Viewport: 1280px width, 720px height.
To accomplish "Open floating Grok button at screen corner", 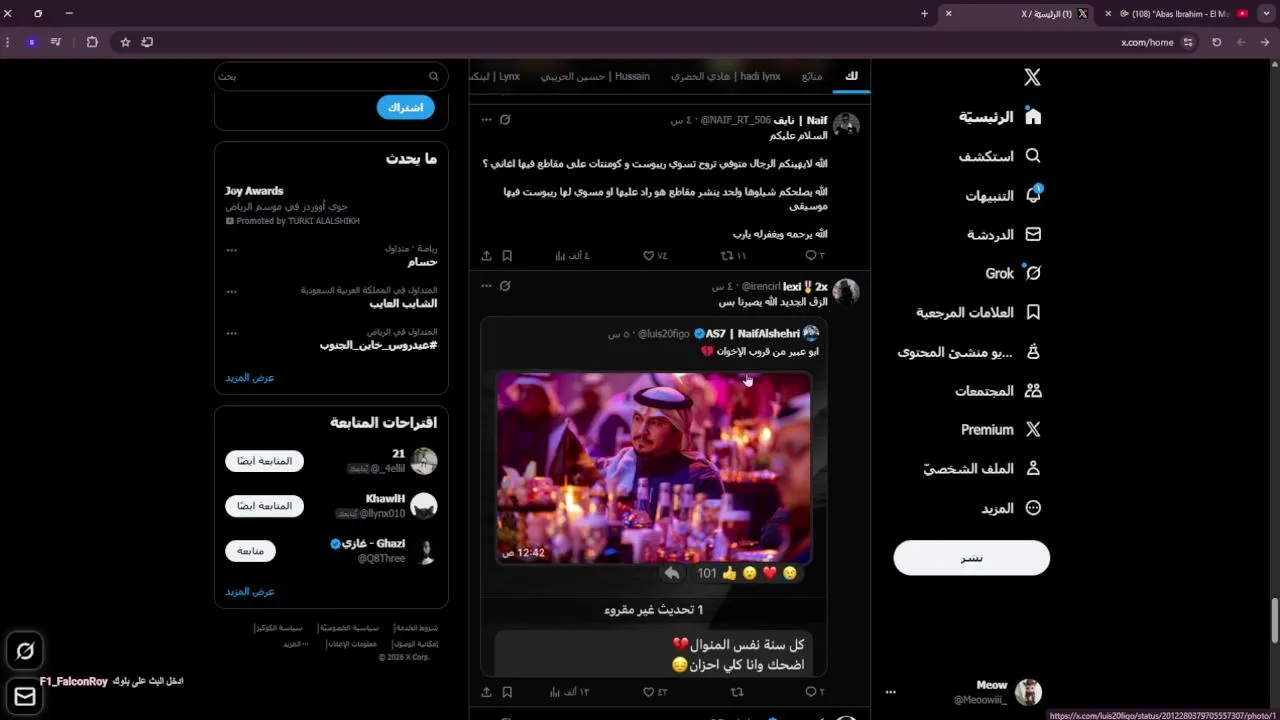I will click(x=25, y=651).
